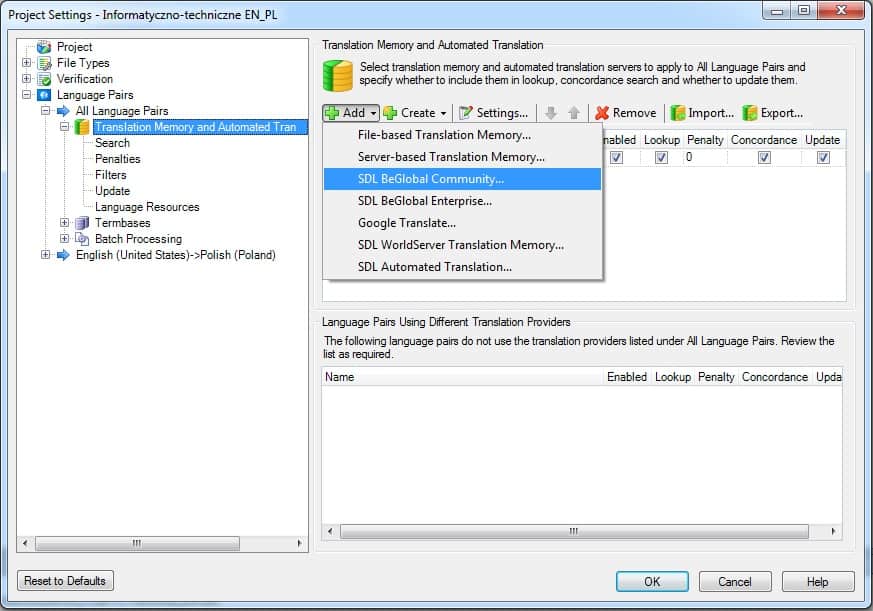The image size is (873, 611).
Task: Click the English->Polish arrow icon
Action: click(63, 255)
